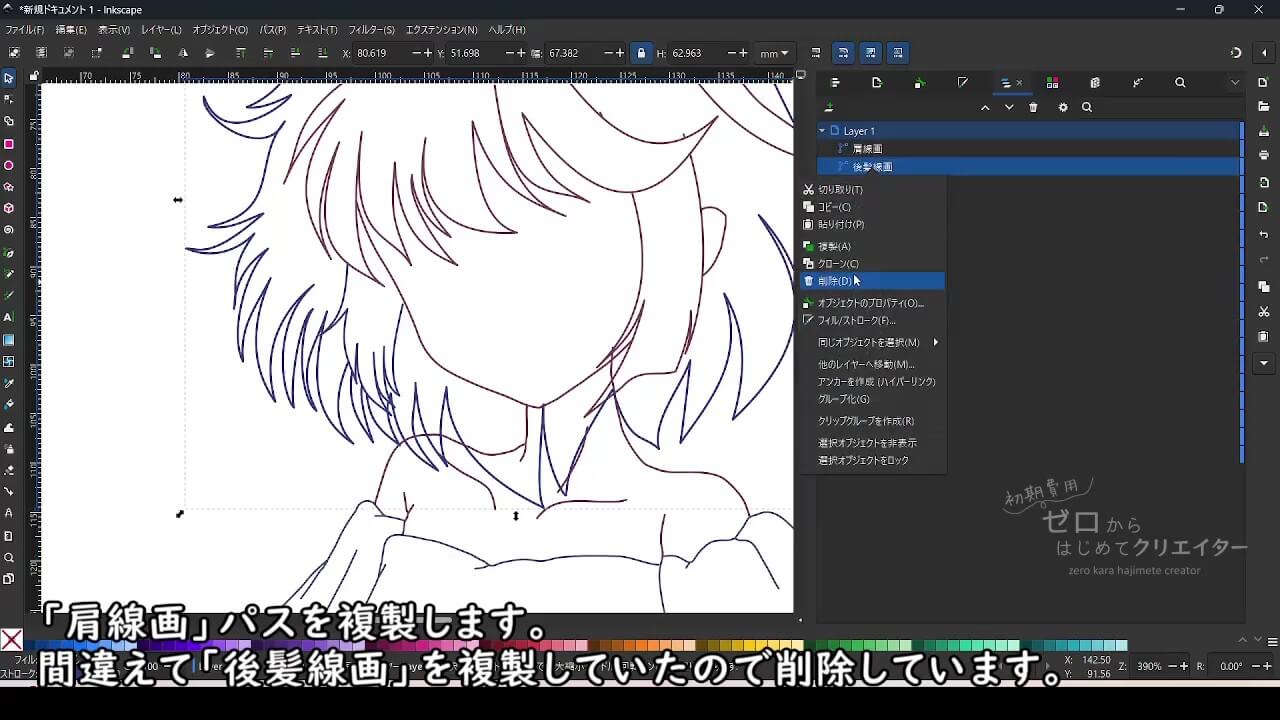This screenshot has width=1280, height=720.
Task: Select the Rectangle tool
Action: (9, 143)
